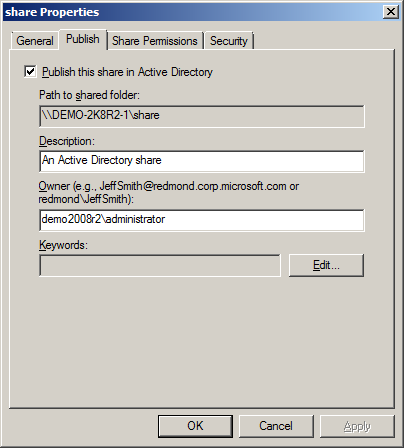Confirm changes with the OK button

click(x=195, y=426)
